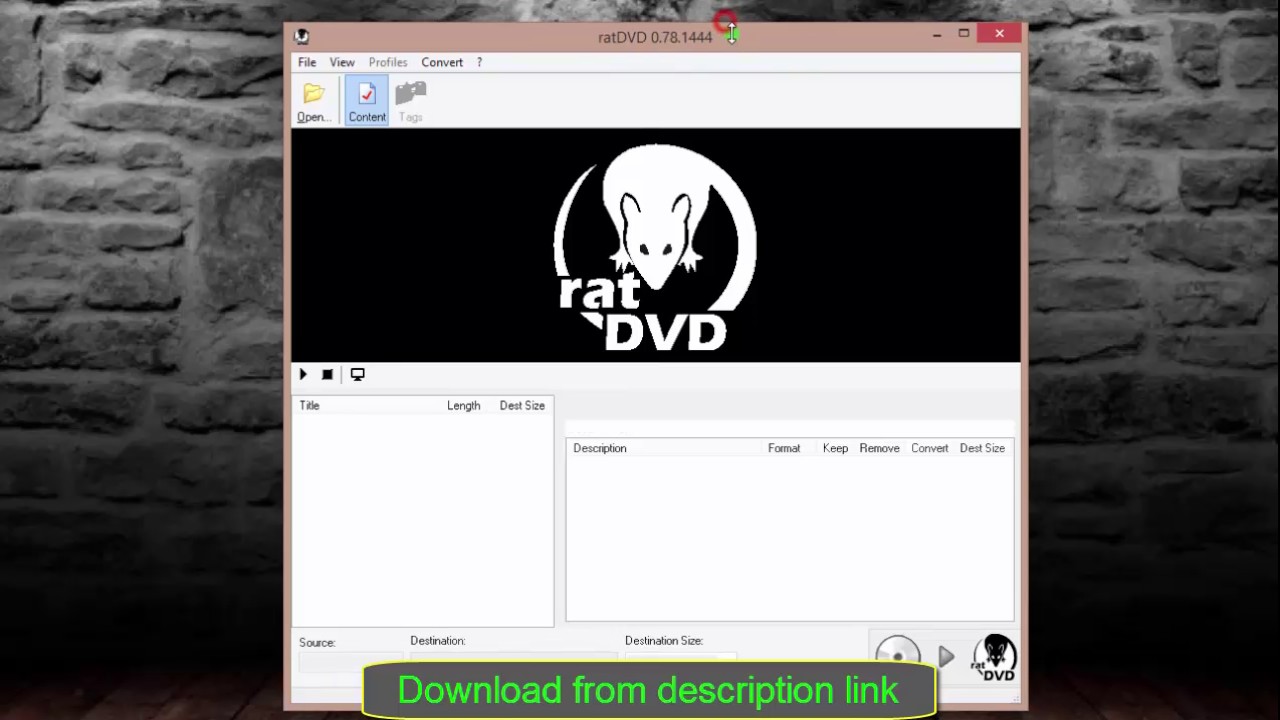Stop preview with the stop button
1280x720 pixels.
click(x=327, y=374)
